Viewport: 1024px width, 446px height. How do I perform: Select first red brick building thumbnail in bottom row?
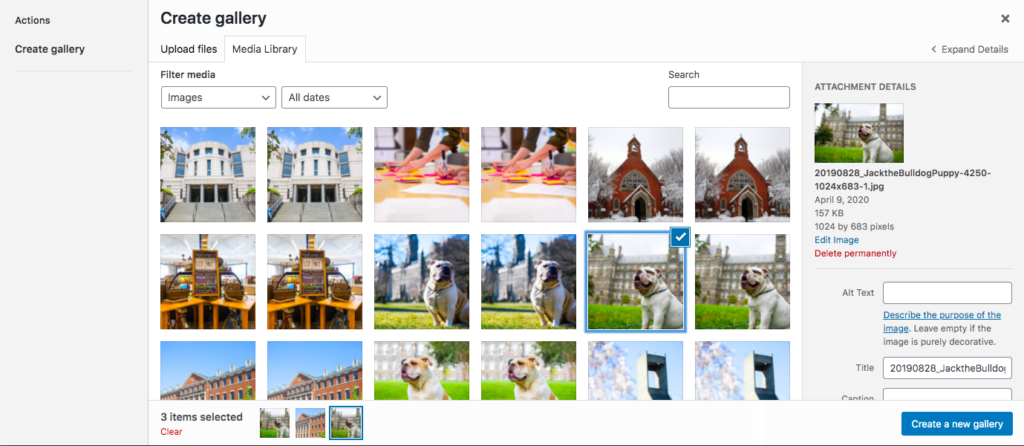click(x=208, y=370)
